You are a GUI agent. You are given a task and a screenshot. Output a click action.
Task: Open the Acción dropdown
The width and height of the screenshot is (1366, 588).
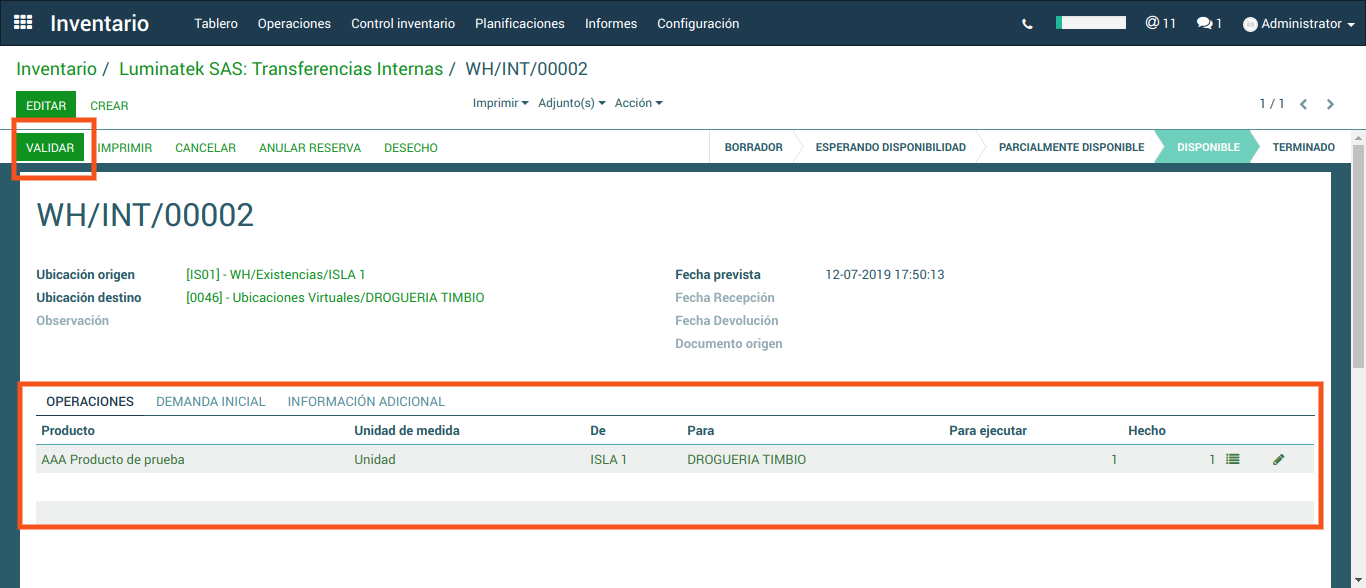638,103
